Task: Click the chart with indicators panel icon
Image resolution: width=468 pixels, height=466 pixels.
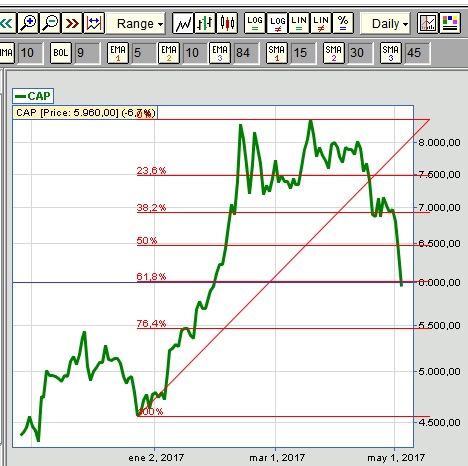Action: (428, 23)
